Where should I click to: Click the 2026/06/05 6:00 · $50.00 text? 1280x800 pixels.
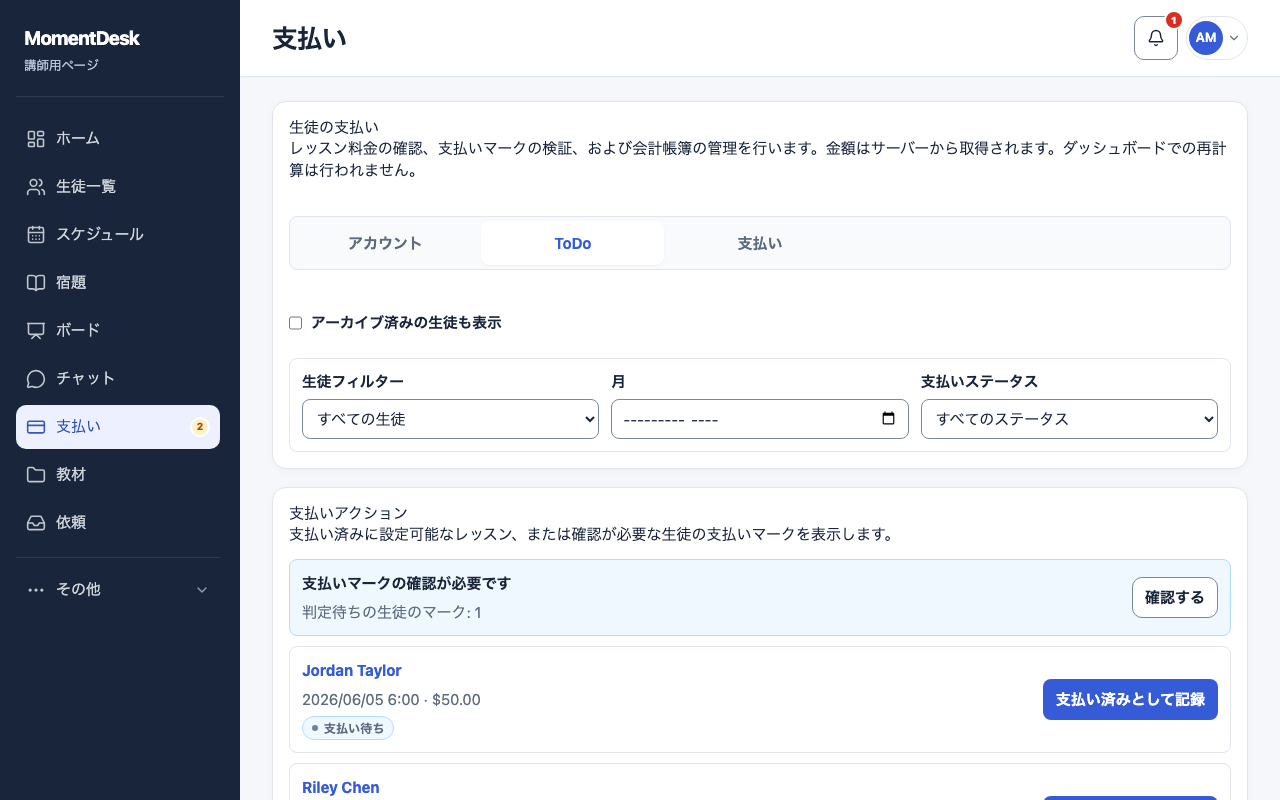pos(391,700)
